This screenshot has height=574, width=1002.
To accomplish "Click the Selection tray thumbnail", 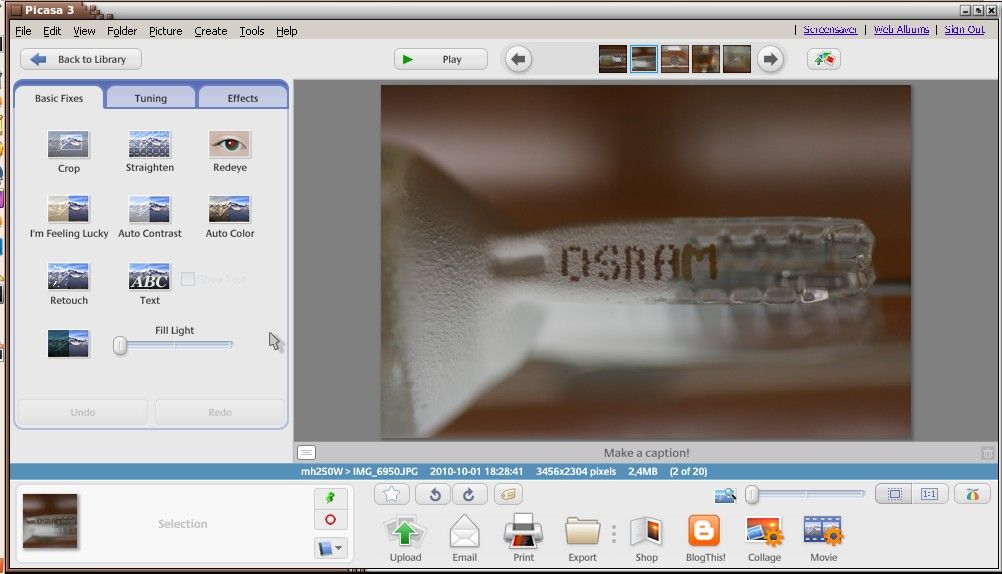I will pyautogui.click(x=50, y=521).
